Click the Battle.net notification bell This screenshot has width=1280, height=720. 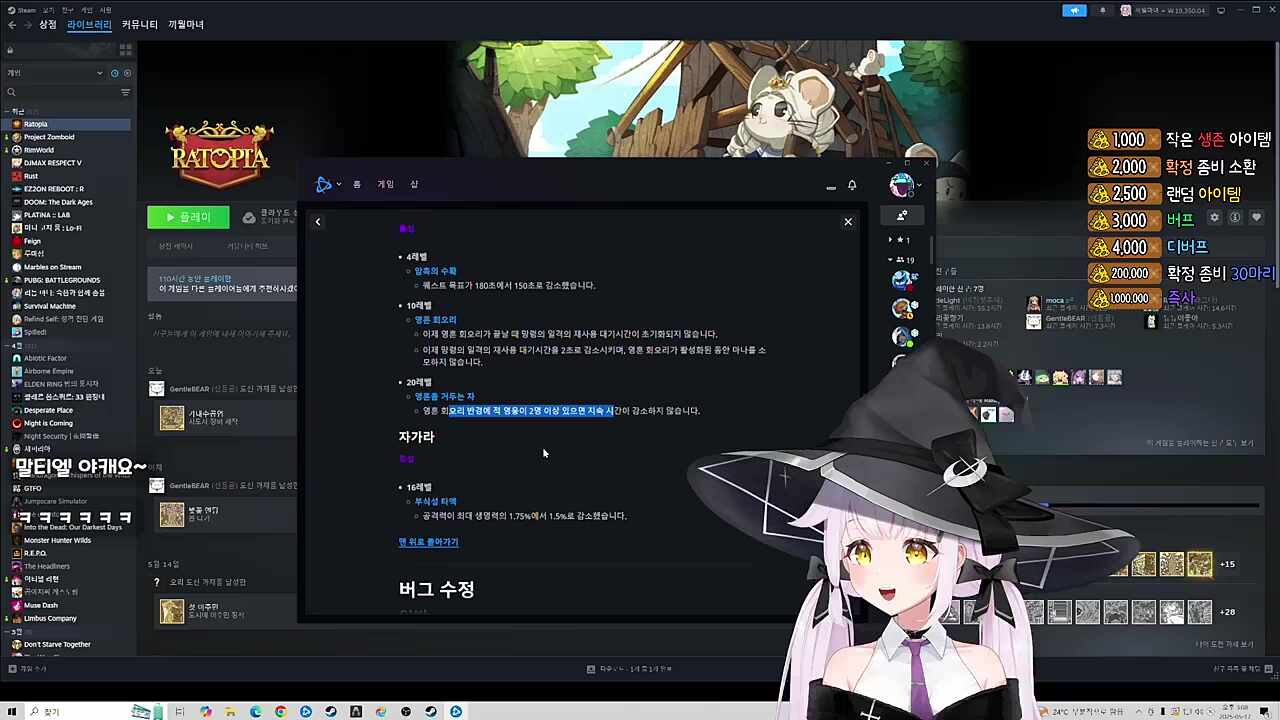coord(852,185)
